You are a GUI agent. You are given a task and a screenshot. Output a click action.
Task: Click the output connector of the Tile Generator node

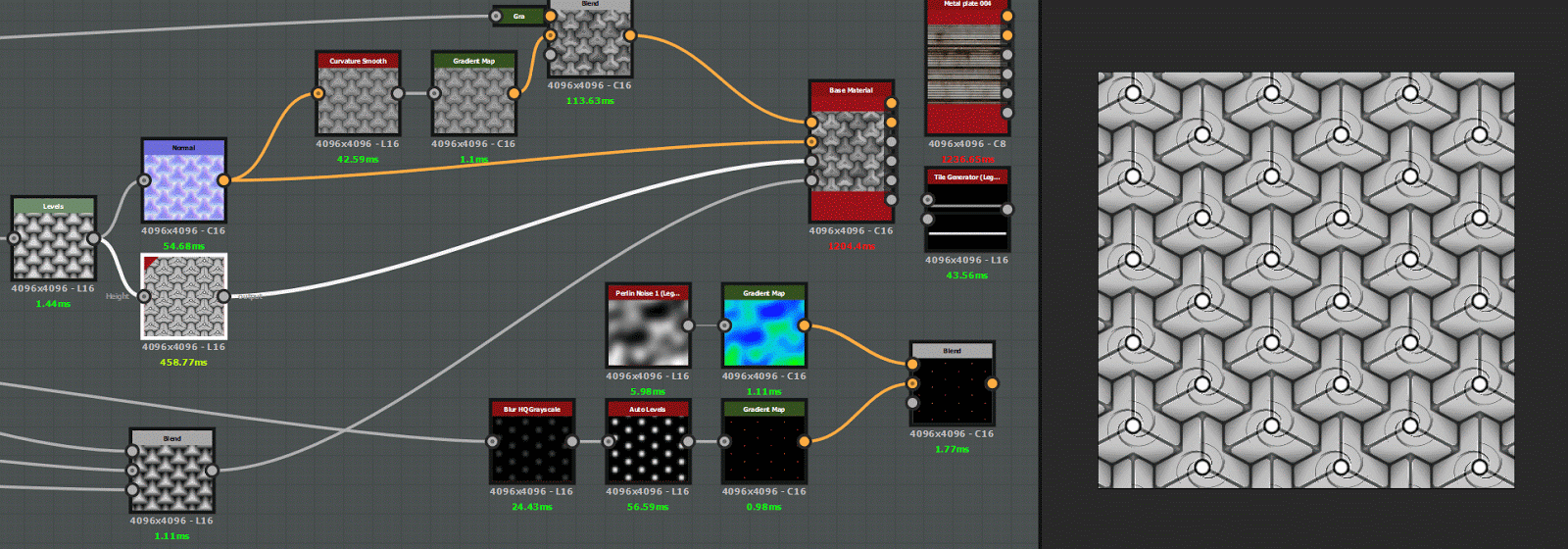pos(1006,210)
